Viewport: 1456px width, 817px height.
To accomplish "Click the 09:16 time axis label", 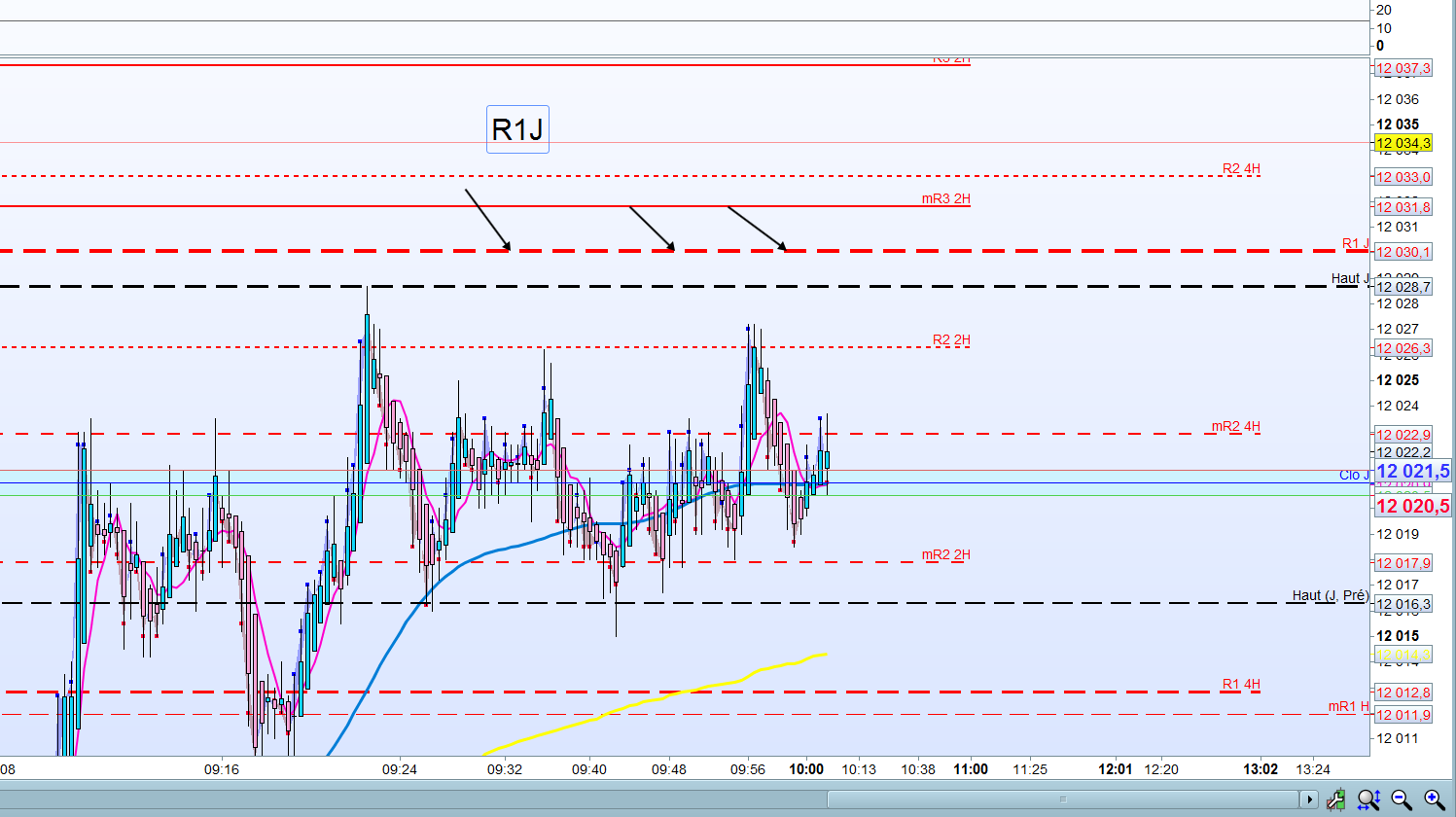I will 222,769.
